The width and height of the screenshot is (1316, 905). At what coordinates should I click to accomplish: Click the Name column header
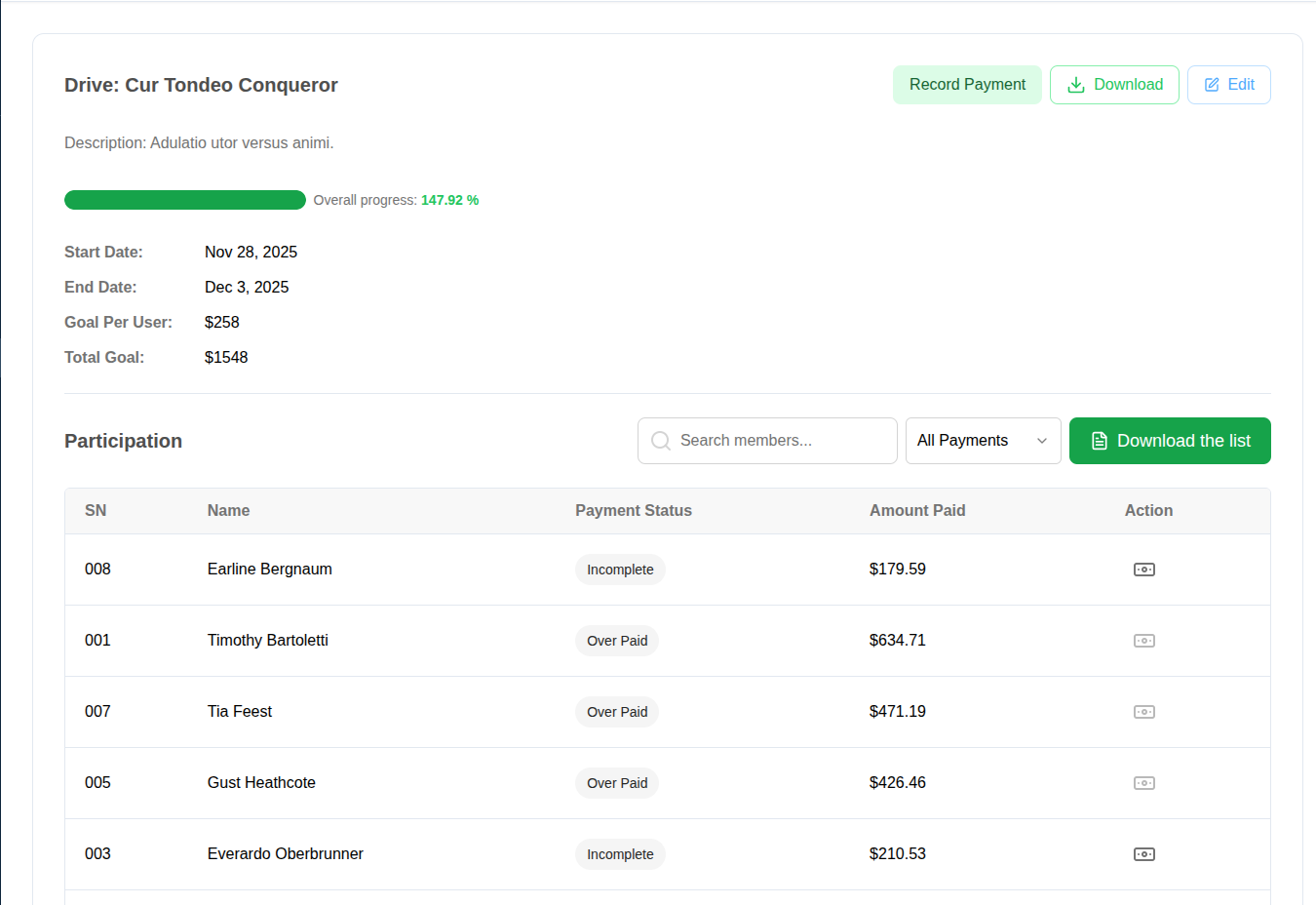228,511
